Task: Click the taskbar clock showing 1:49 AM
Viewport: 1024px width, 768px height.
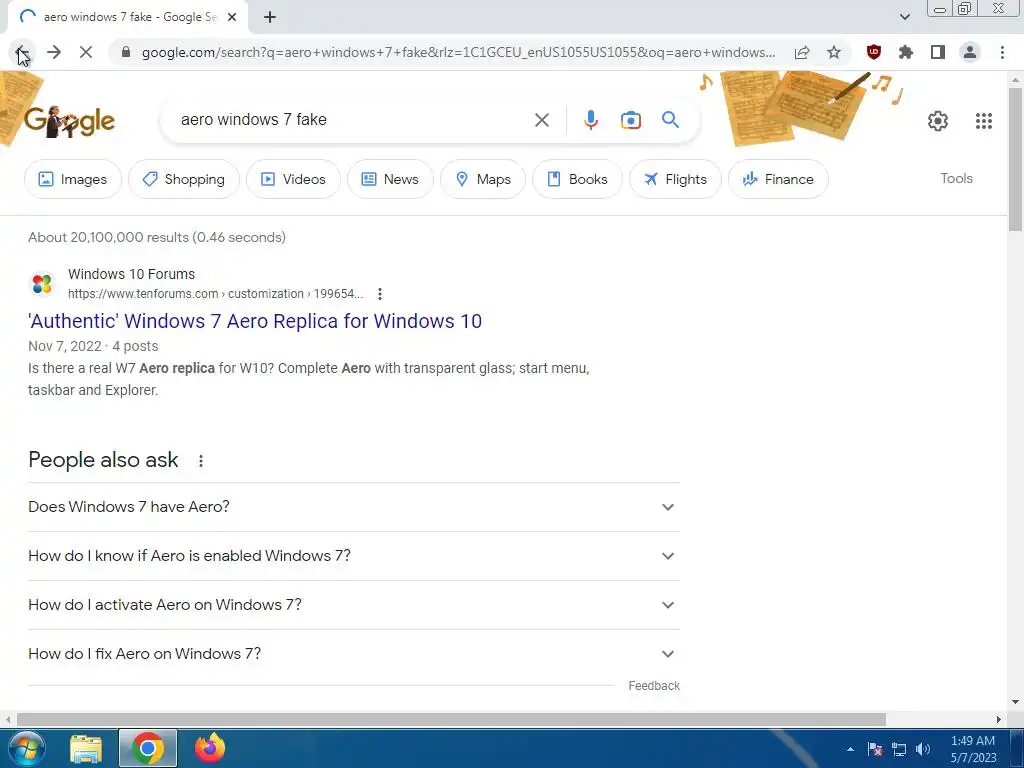Action: click(x=973, y=749)
